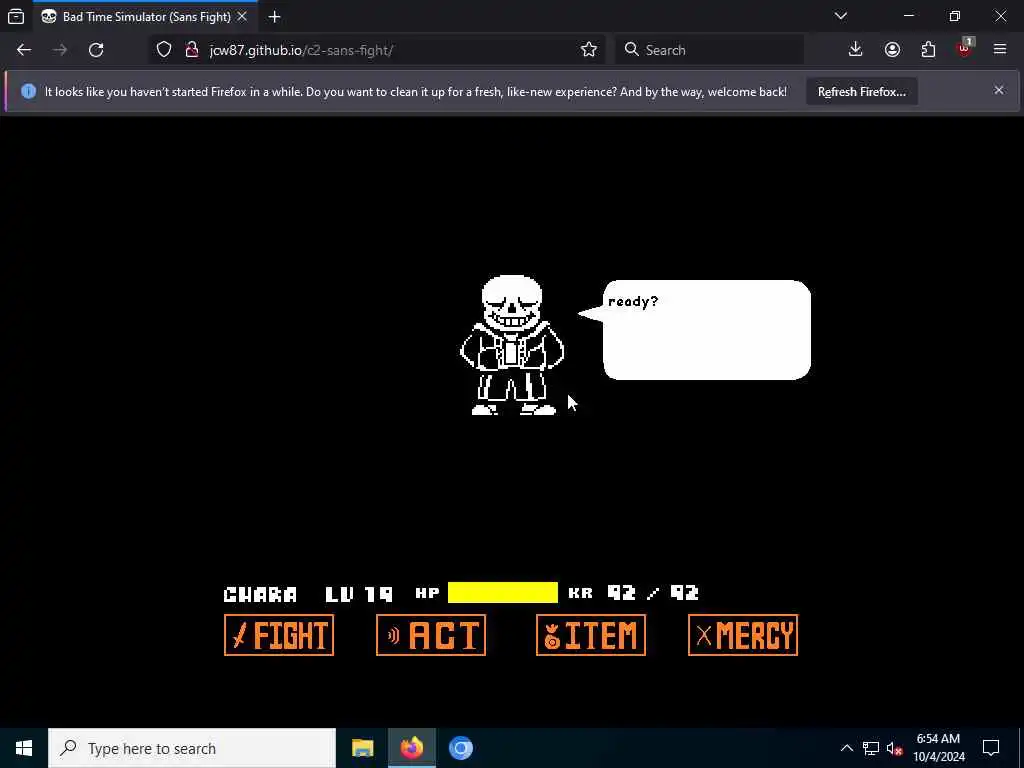Focus the Firefox Search box
The image size is (1024, 768).
click(709, 50)
